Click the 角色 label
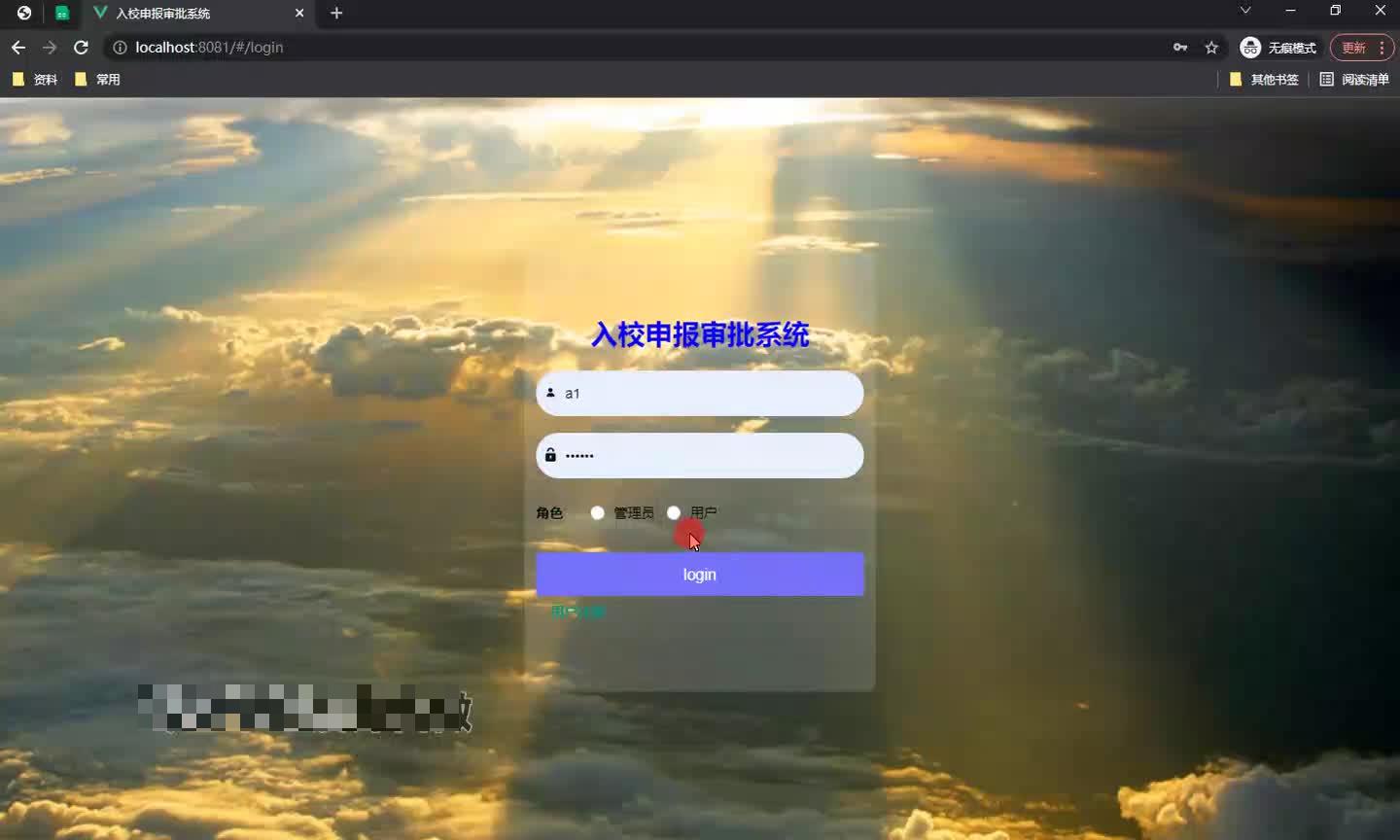The width and height of the screenshot is (1400, 840). point(549,512)
